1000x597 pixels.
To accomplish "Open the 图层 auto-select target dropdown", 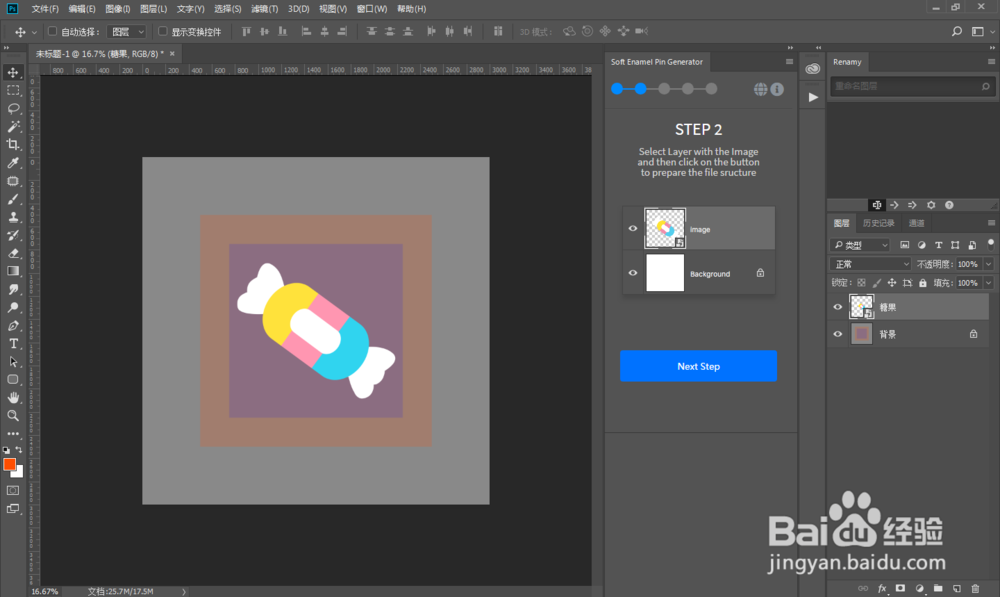I will point(126,31).
